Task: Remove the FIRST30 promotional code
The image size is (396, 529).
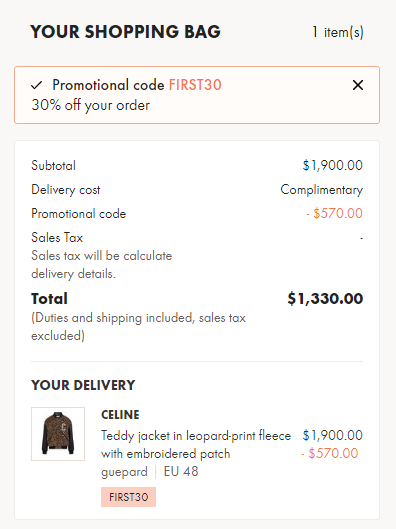Action: 358,85
